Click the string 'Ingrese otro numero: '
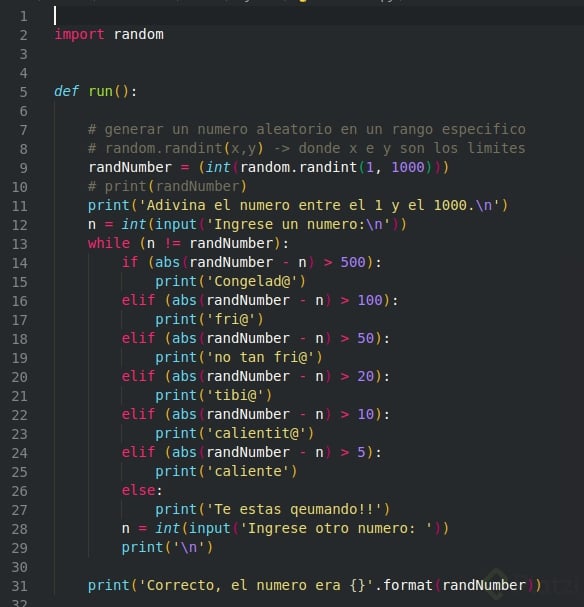This screenshot has height=607, width=584. [x=336, y=528]
